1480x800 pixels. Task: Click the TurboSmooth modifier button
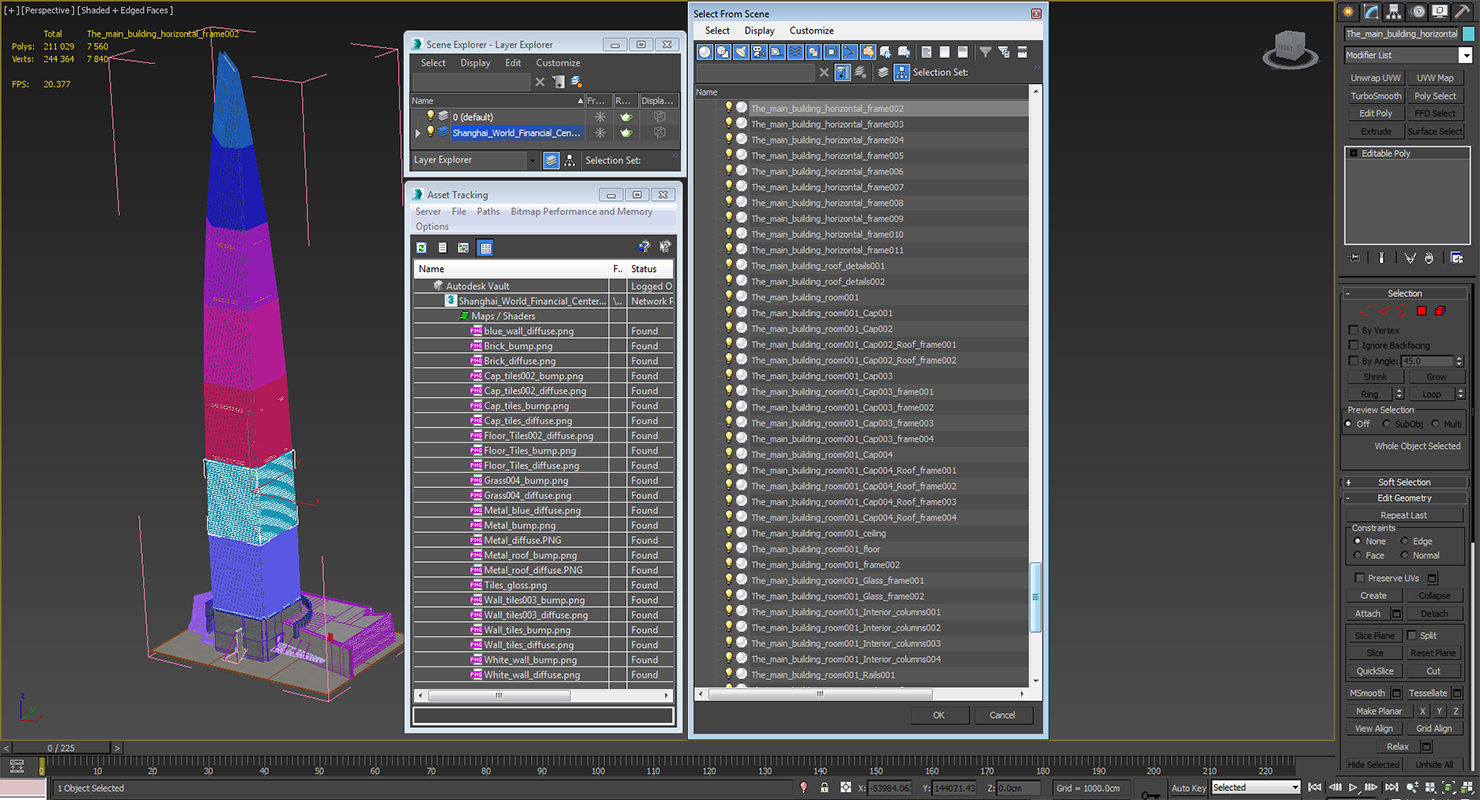point(1376,96)
